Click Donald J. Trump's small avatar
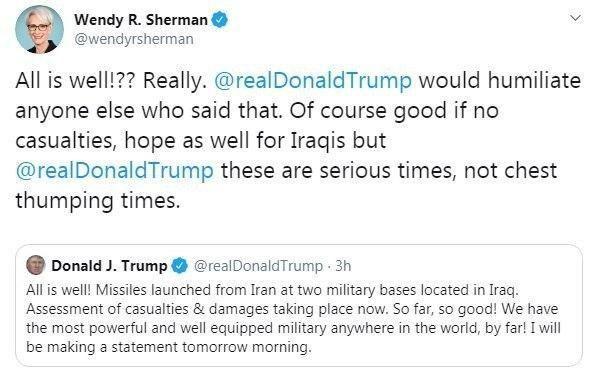594x389 pixels. click(36, 265)
